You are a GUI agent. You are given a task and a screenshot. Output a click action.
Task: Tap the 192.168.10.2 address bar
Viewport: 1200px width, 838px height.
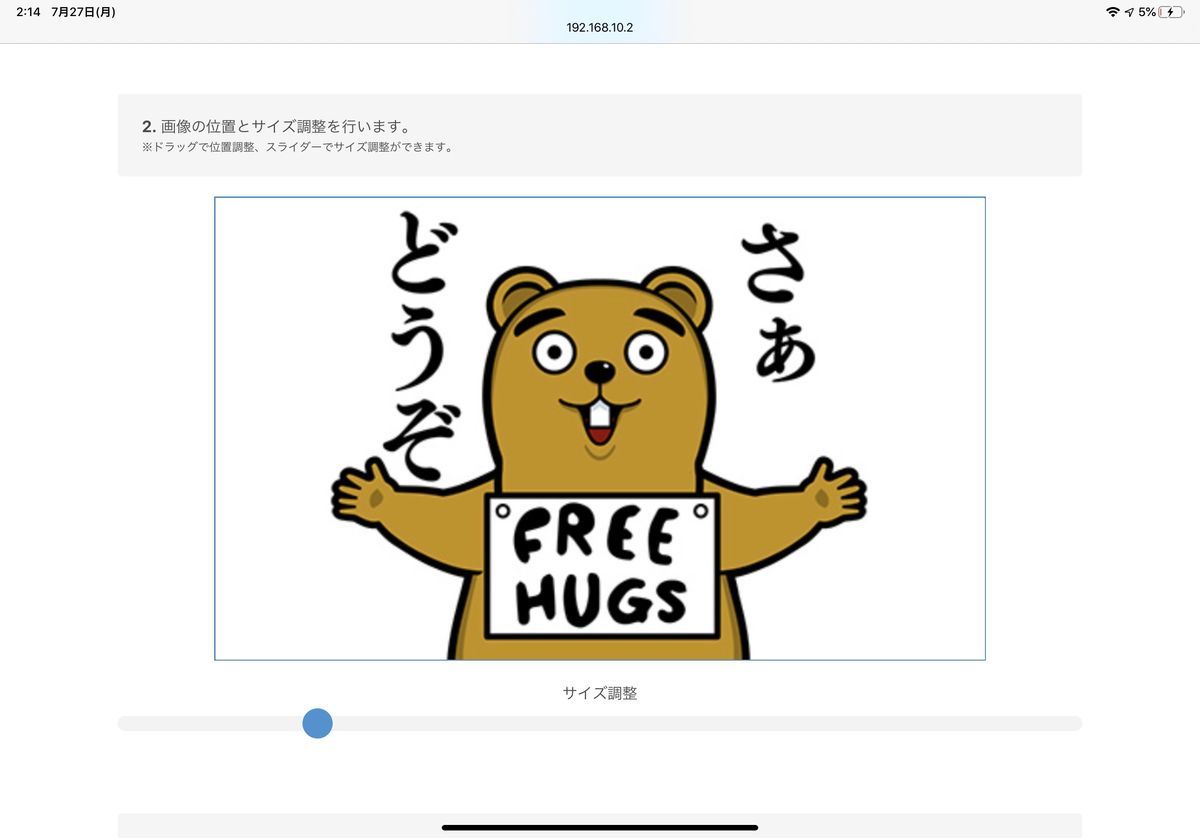[x=600, y=28]
